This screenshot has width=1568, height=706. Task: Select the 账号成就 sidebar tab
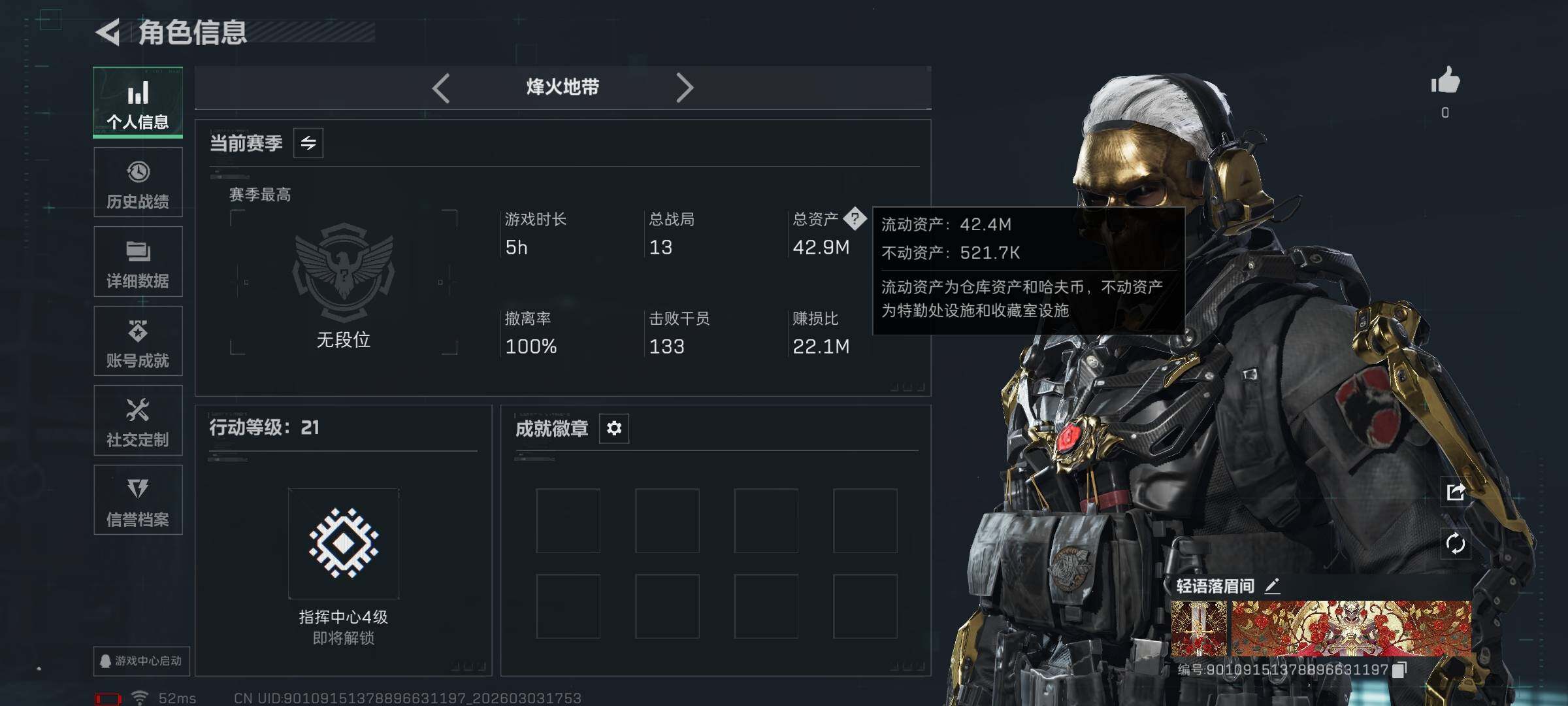[x=138, y=341]
